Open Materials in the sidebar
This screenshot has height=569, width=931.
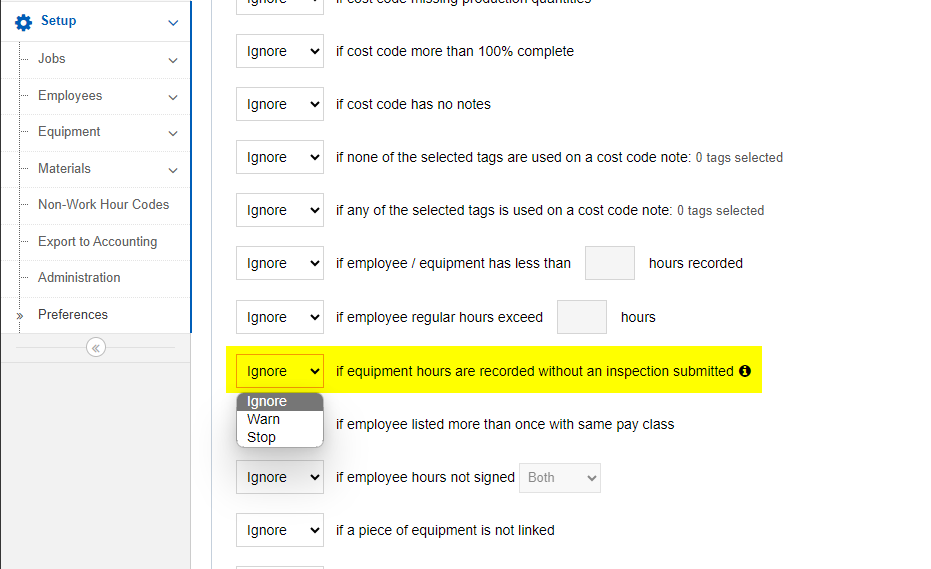[x=64, y=169]
